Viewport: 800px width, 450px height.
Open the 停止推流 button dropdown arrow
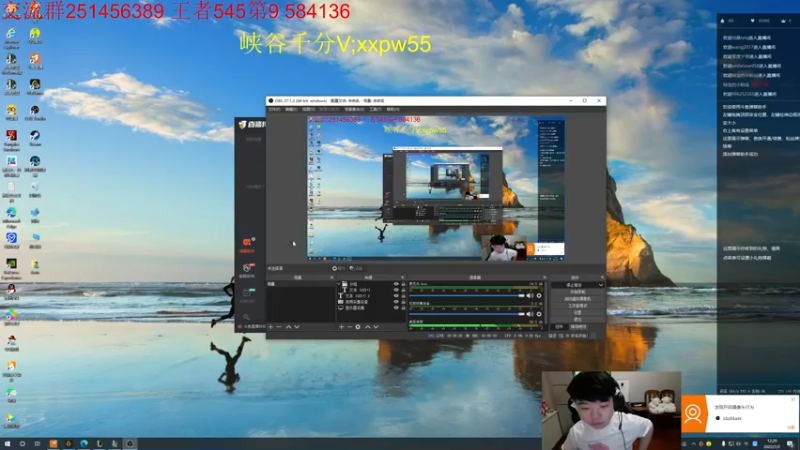click(601, 285)
